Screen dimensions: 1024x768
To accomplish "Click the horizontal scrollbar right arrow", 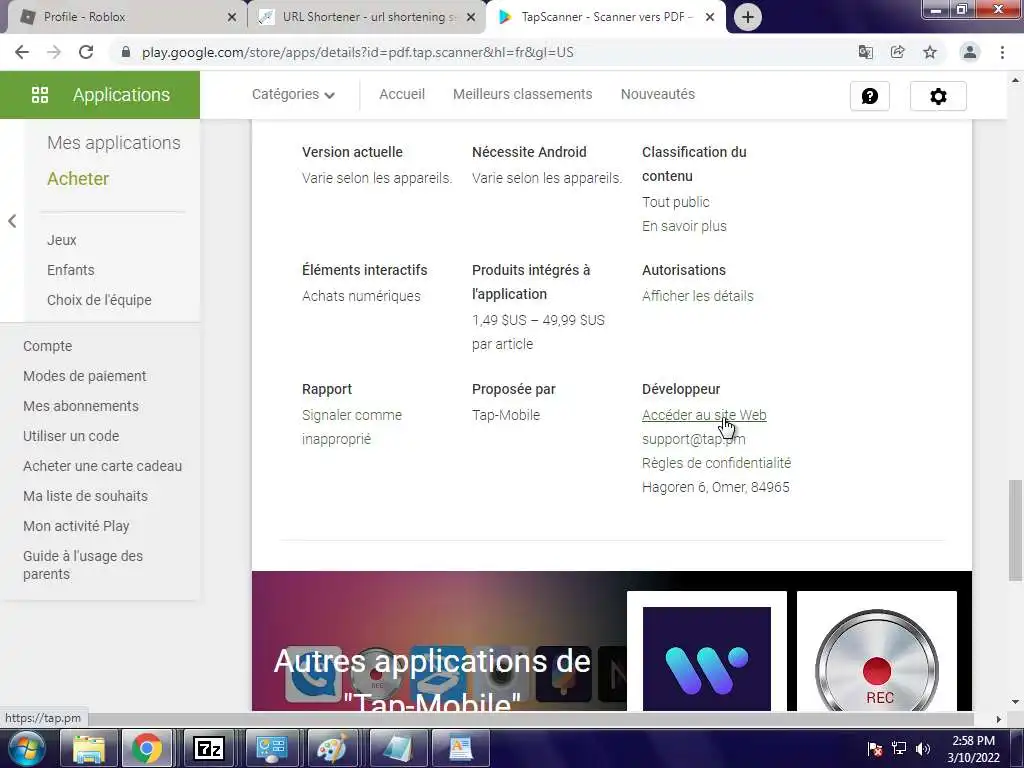I will pyautogui.click(x=998, y=720).
